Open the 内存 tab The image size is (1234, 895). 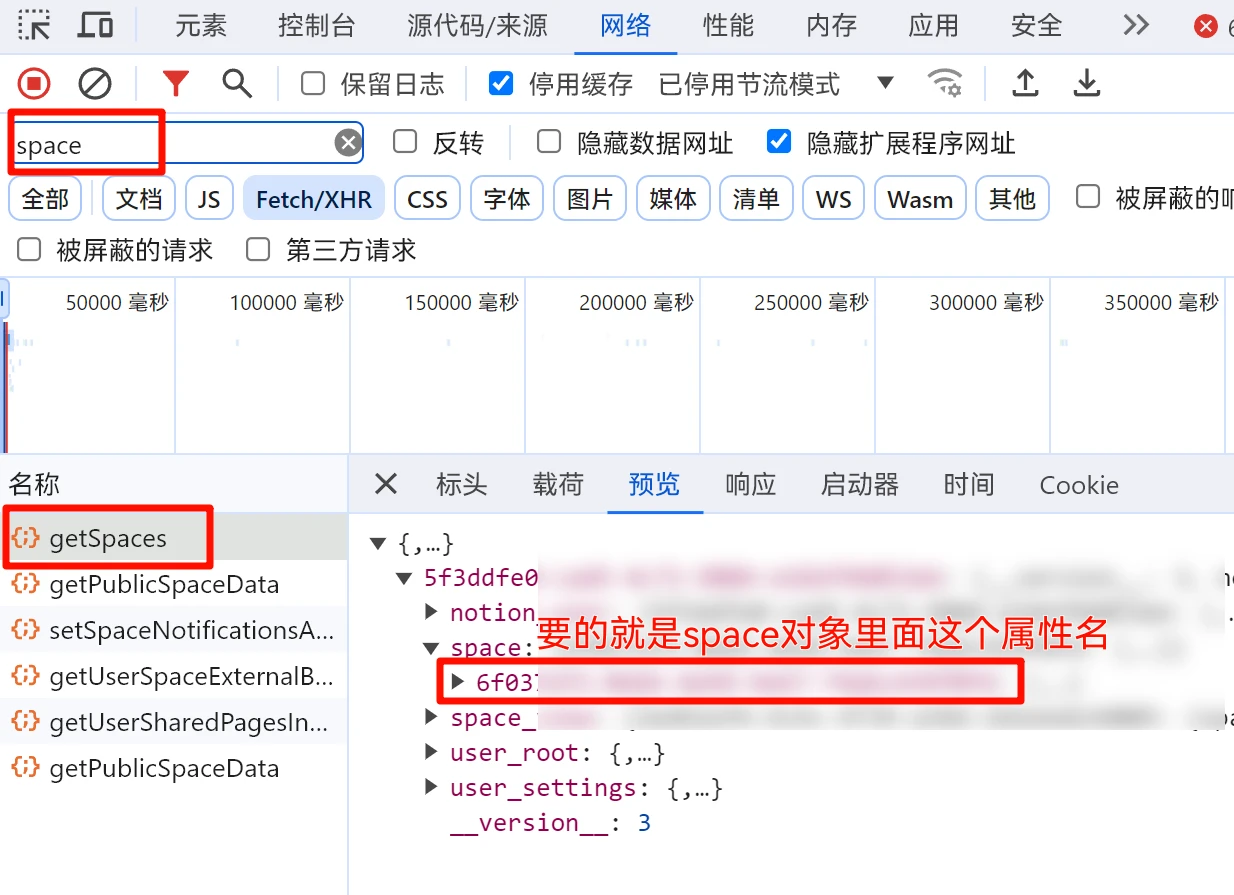coord(832,26)
